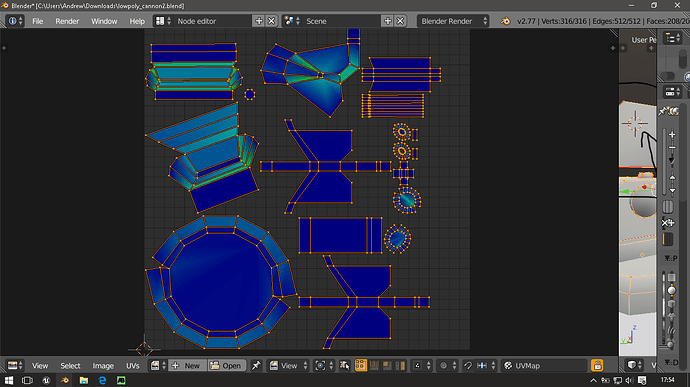Viewport: 690px width, 387px height.
Task: Open the sticky selection mode dropdown
Action: pos(421,365)
